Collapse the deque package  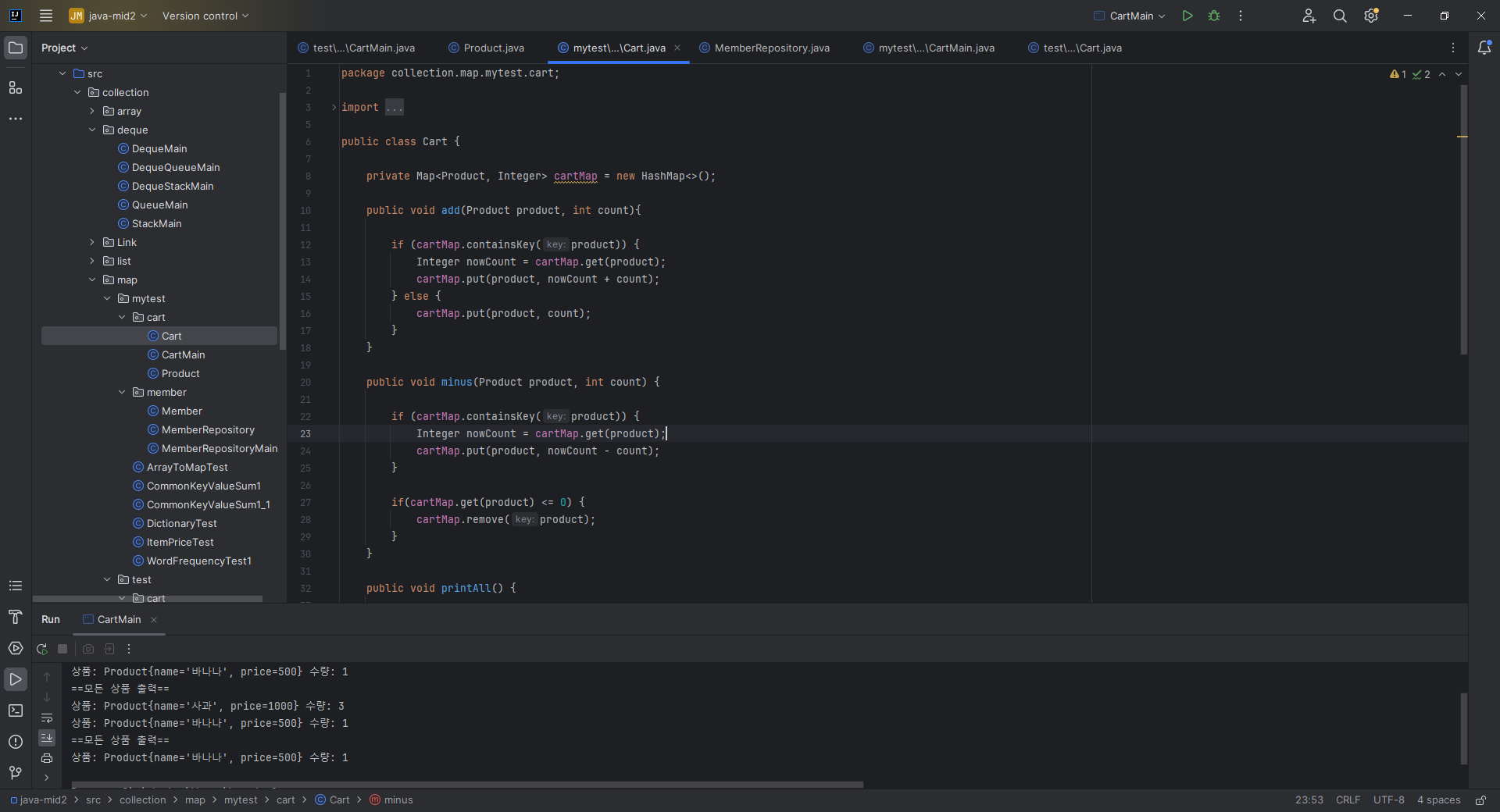coord(92,130)
